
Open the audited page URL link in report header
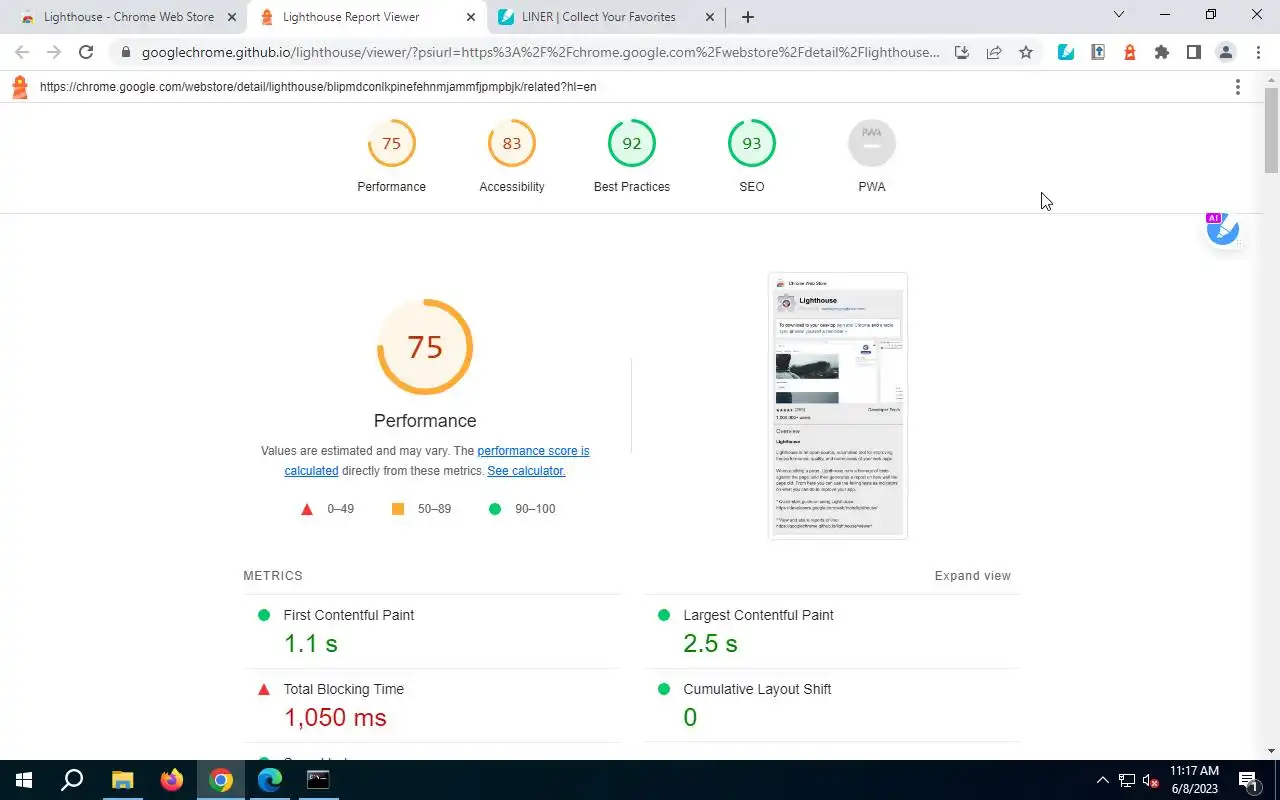[318, 87]
